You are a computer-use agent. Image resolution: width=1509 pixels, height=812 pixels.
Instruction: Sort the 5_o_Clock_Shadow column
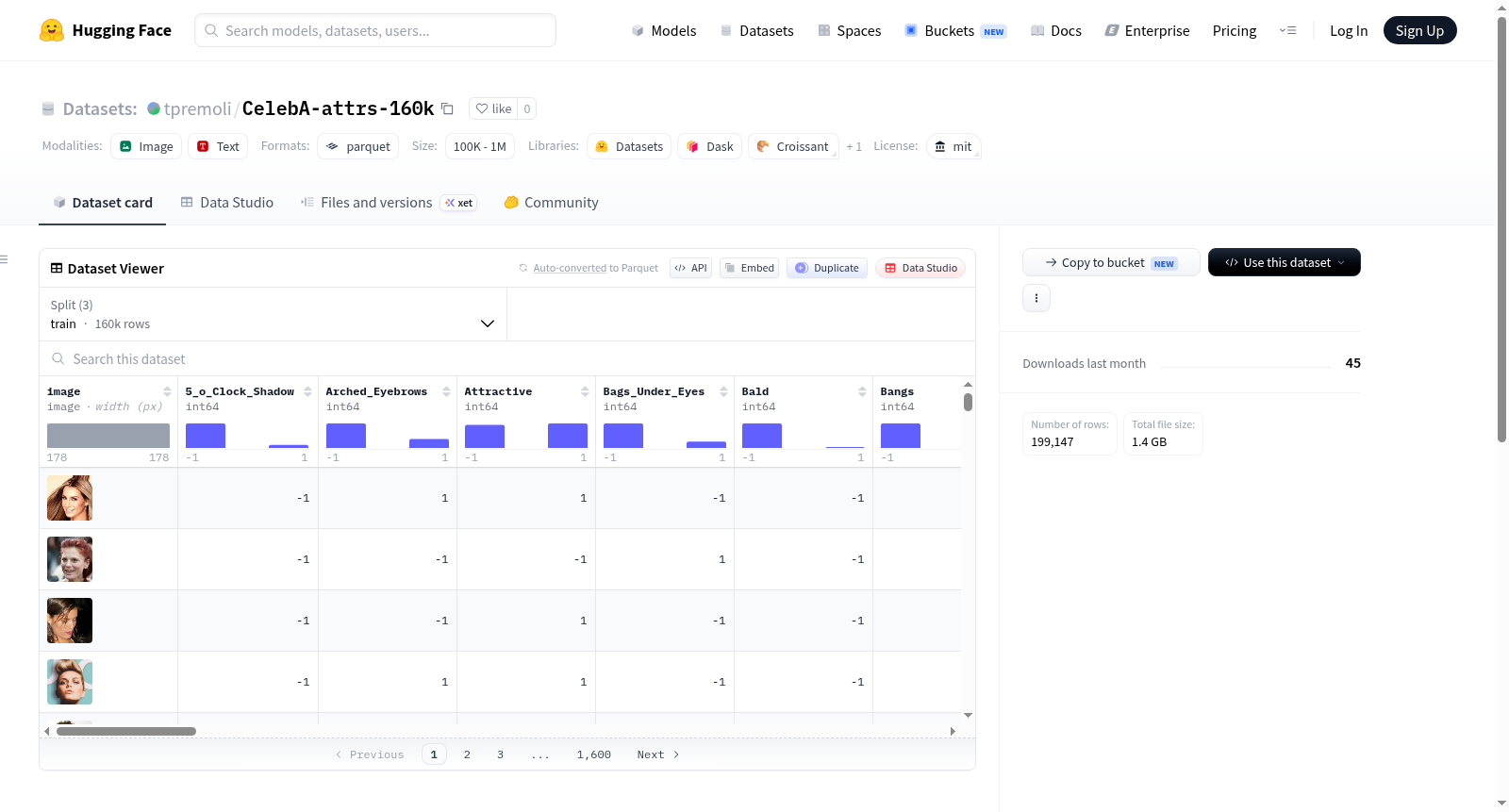[x=307, y=391]
